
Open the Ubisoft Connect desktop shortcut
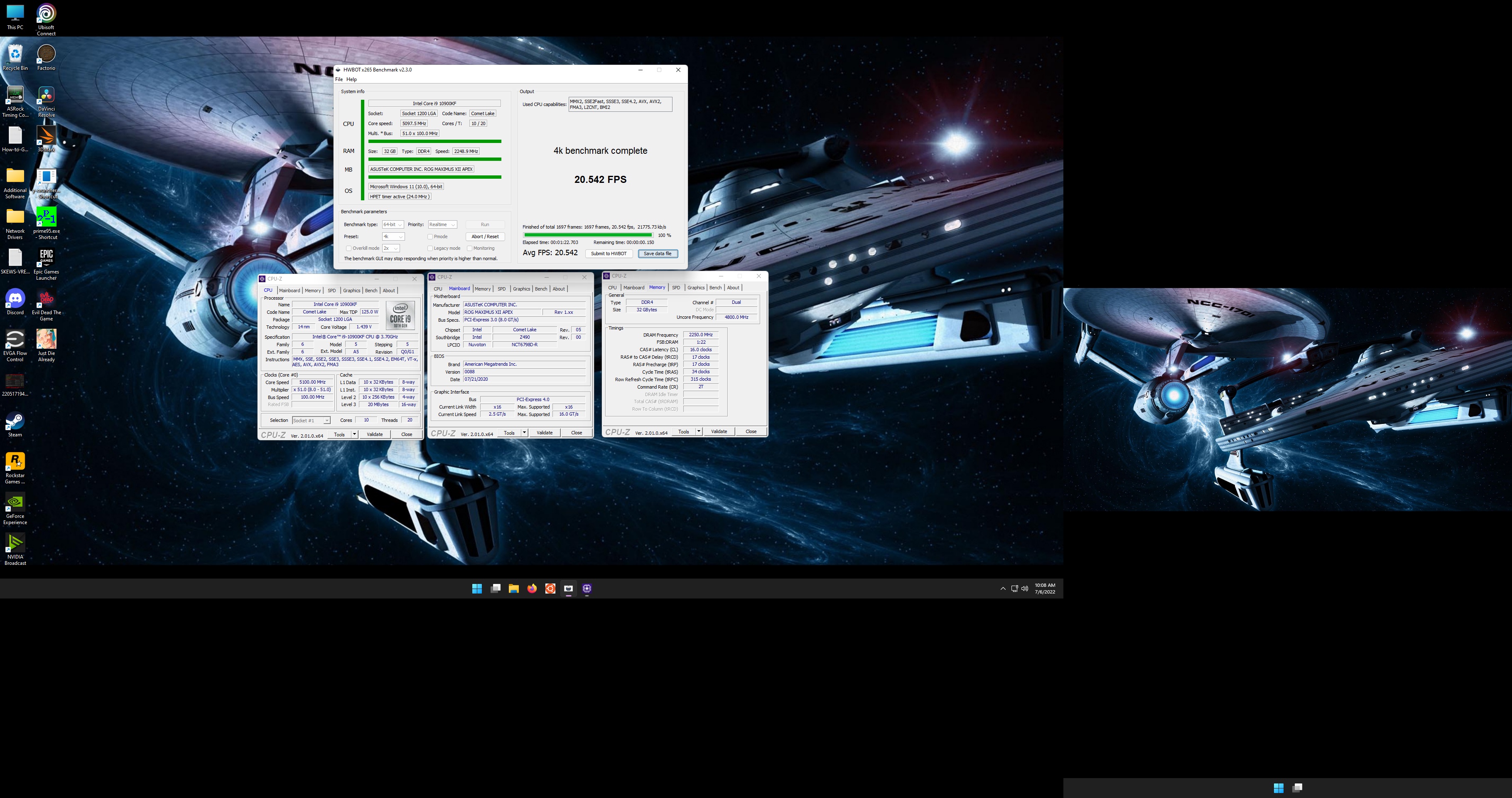pos(47,19)
